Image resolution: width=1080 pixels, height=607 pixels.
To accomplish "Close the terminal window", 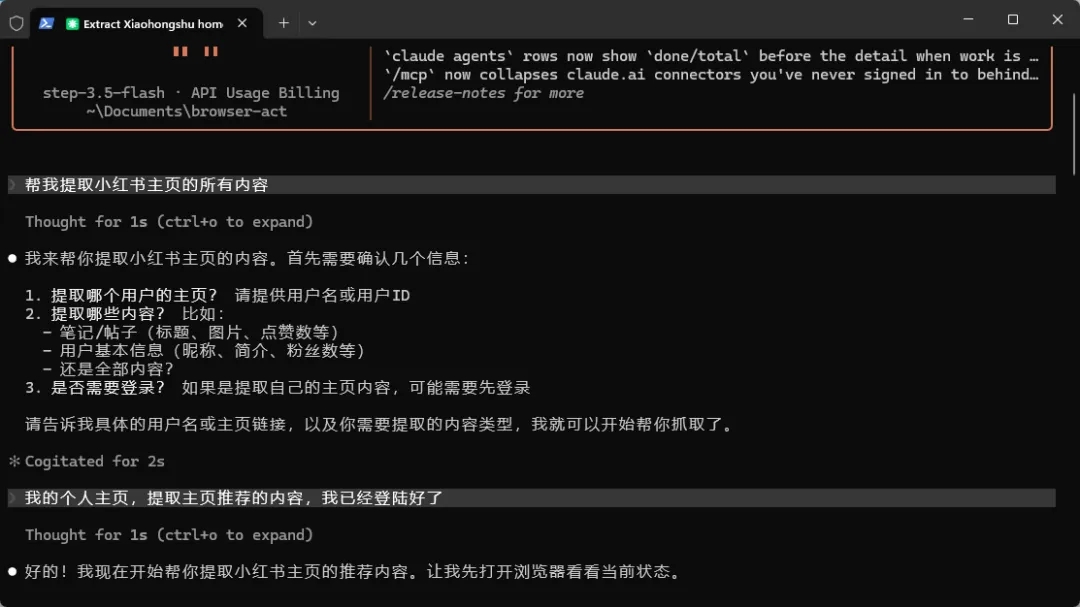I will tap(1057, 19).
